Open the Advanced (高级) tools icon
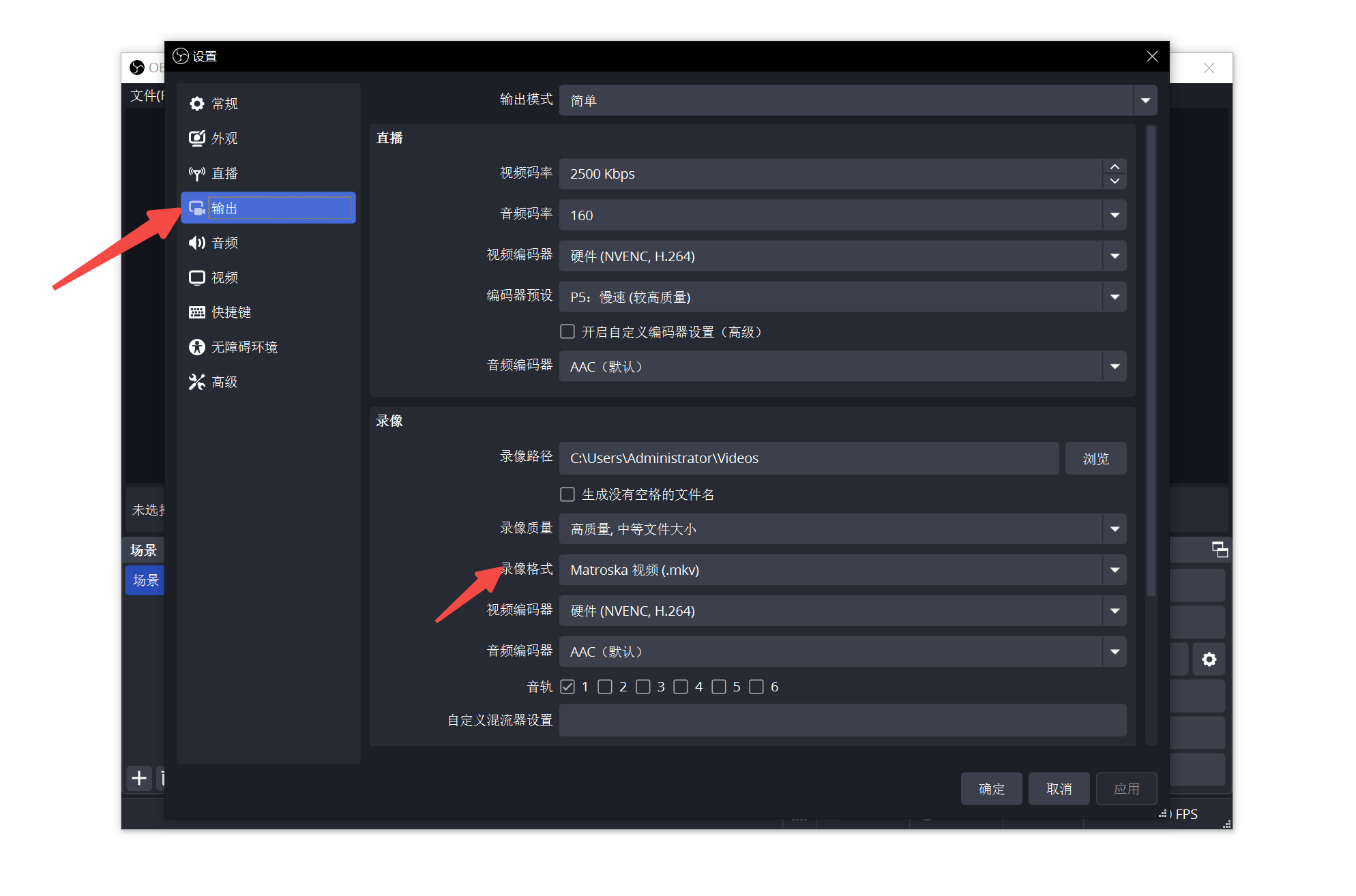 197,382
